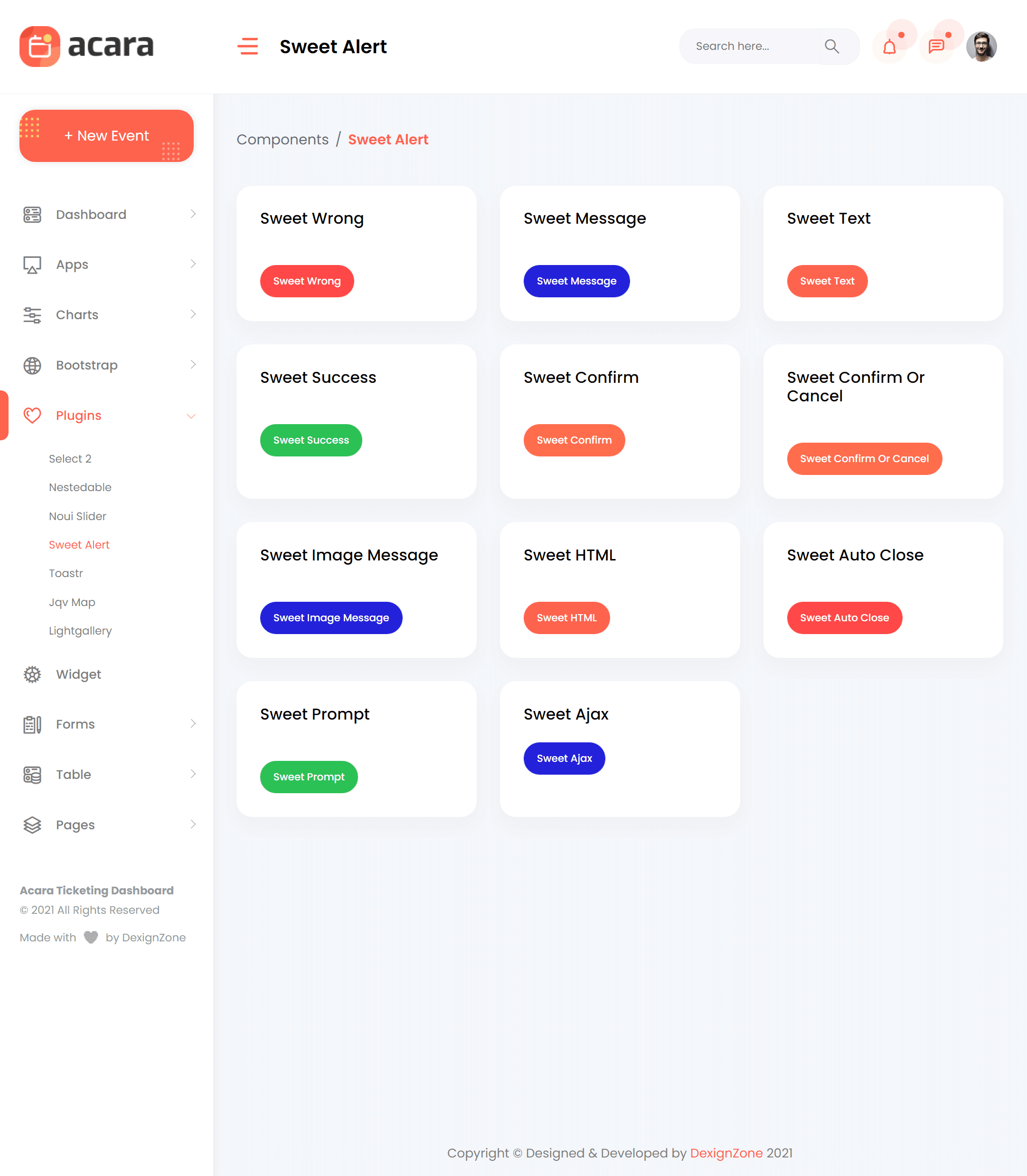Screen dimensions: 1027x1176
Task: Click the Dashboard menu label
Action: pos(91,214)
